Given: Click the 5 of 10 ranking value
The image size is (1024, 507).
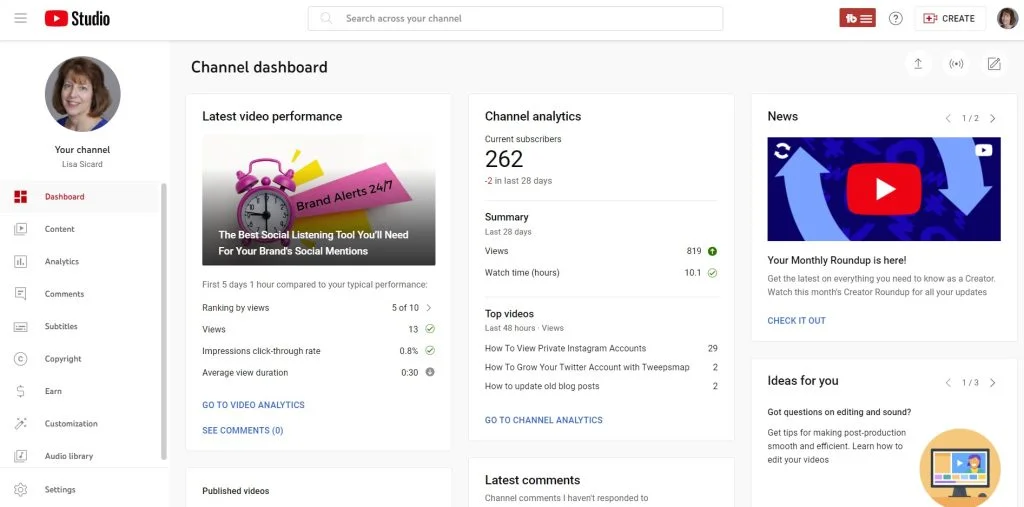Looking at the screenshot, I should click(406, 308).
